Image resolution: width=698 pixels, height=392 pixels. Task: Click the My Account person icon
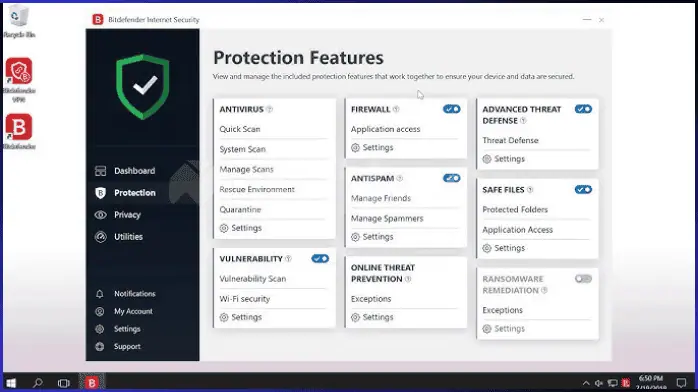coord(100,311)
